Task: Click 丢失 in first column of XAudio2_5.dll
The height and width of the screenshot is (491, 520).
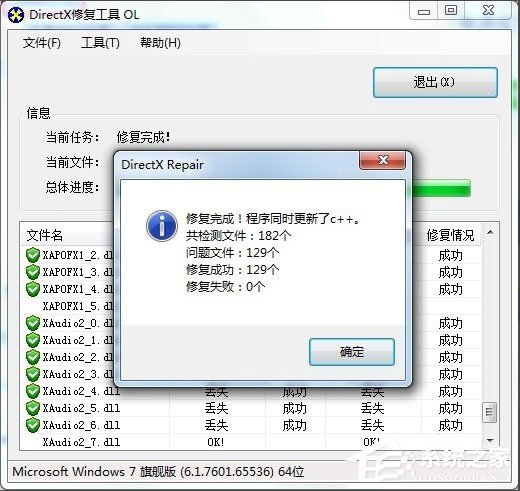Action: [x=216, y=408]
